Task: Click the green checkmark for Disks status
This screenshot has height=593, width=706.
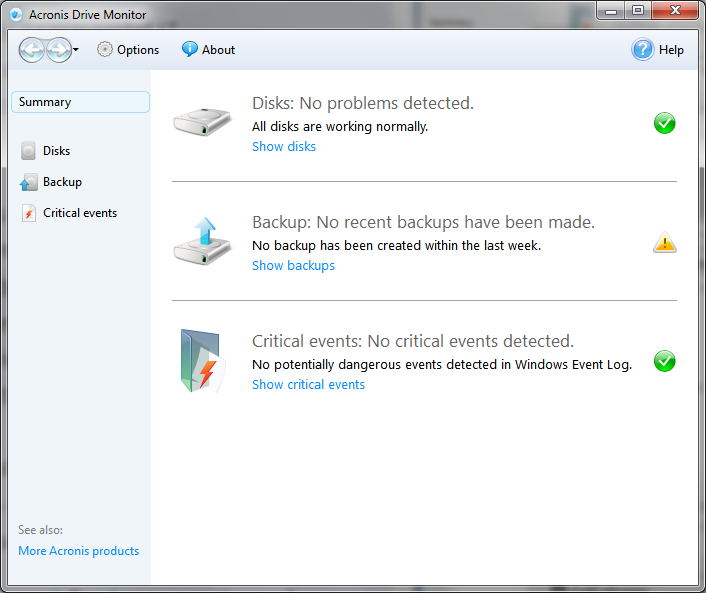Action: [x=664, y=123]
